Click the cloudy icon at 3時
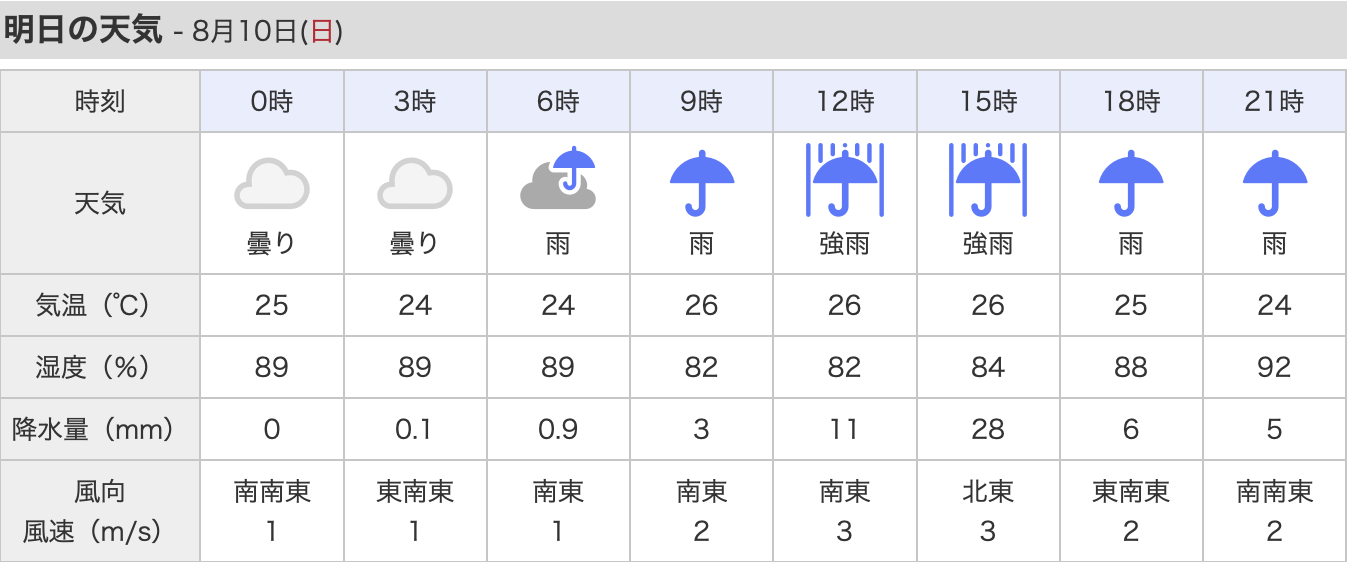 pyautogui.click(x=415, y=185)
